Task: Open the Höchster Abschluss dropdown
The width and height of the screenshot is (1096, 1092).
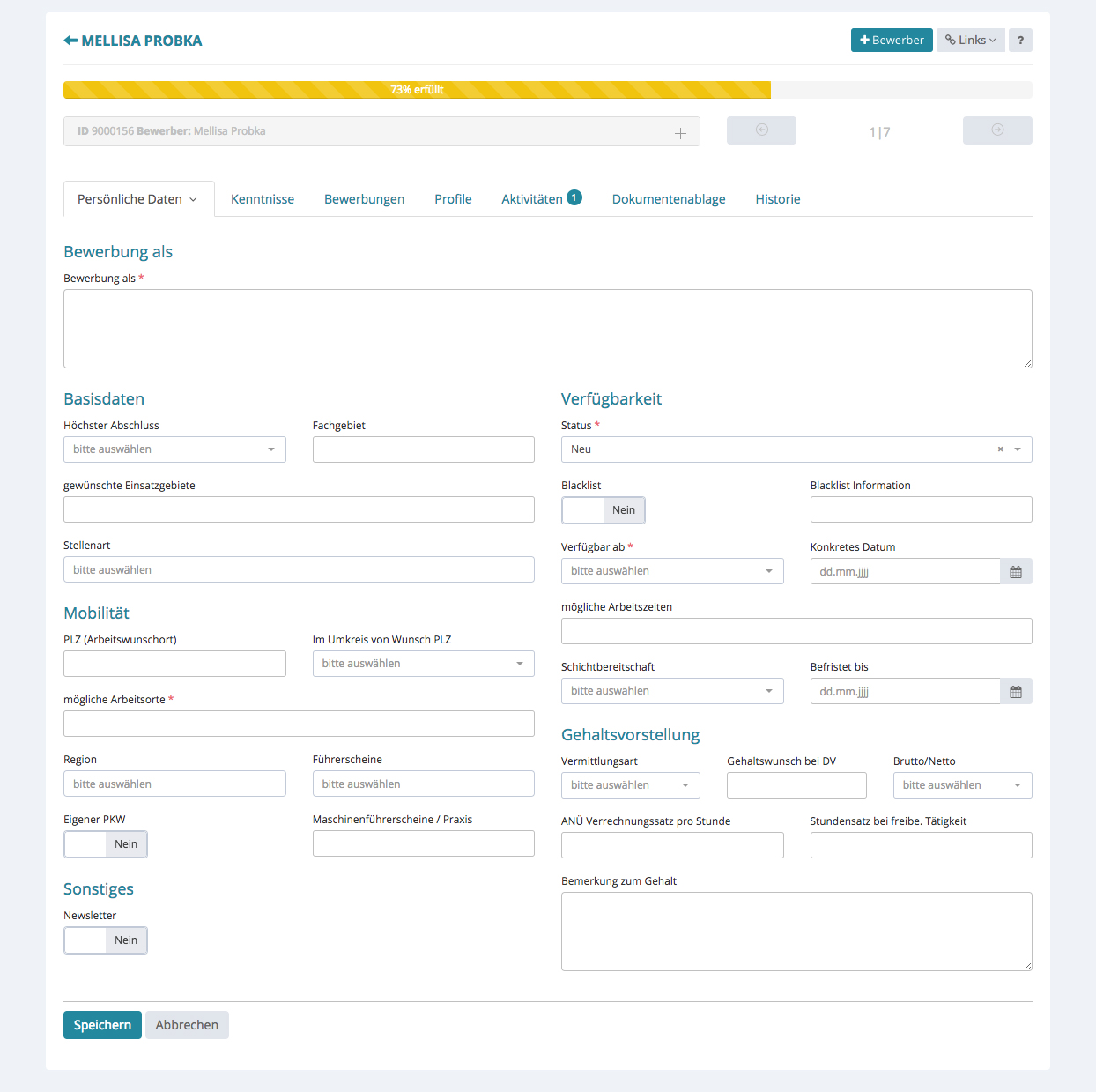Action: coord(174,449)
